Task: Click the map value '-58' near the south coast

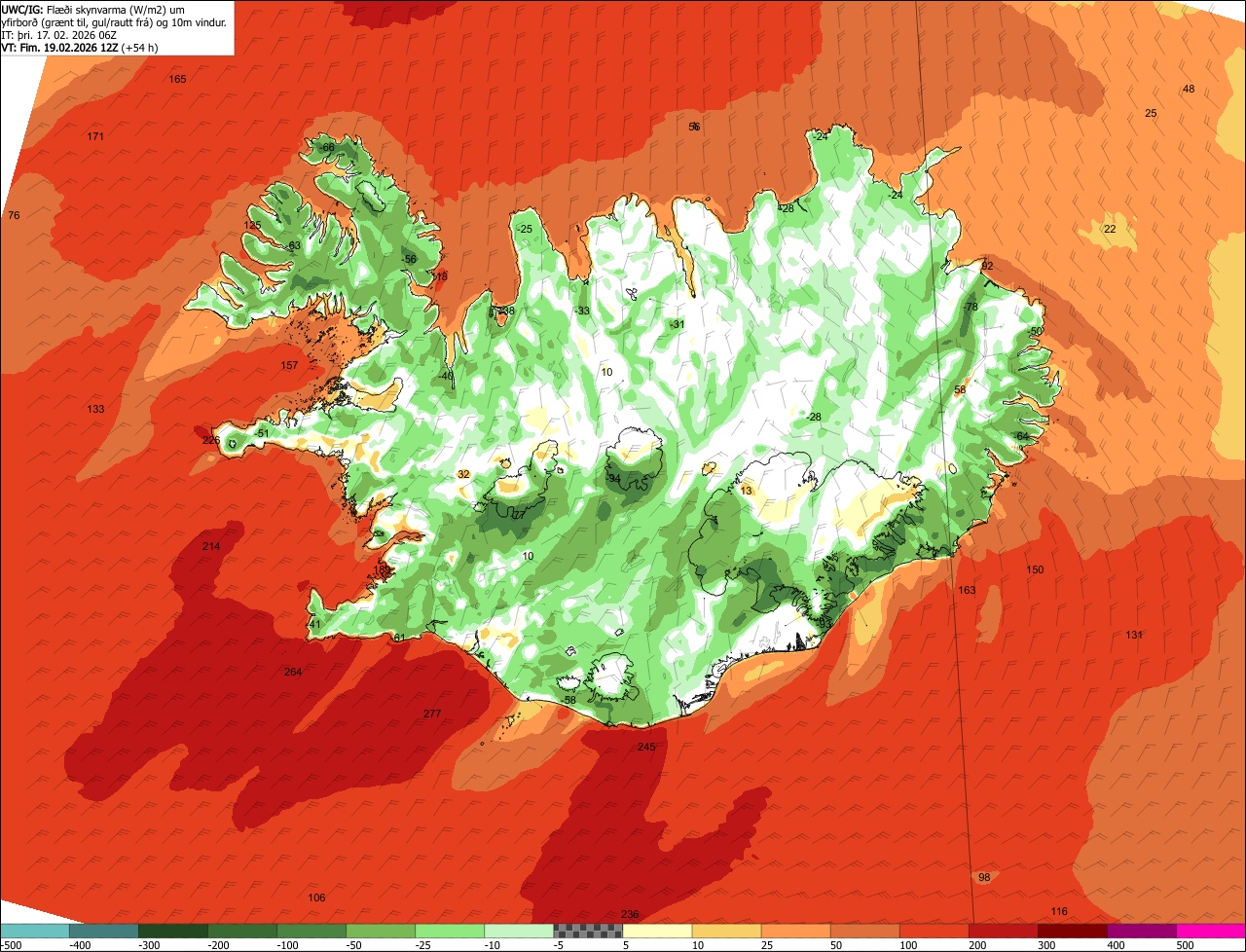Action: point(568,700)
